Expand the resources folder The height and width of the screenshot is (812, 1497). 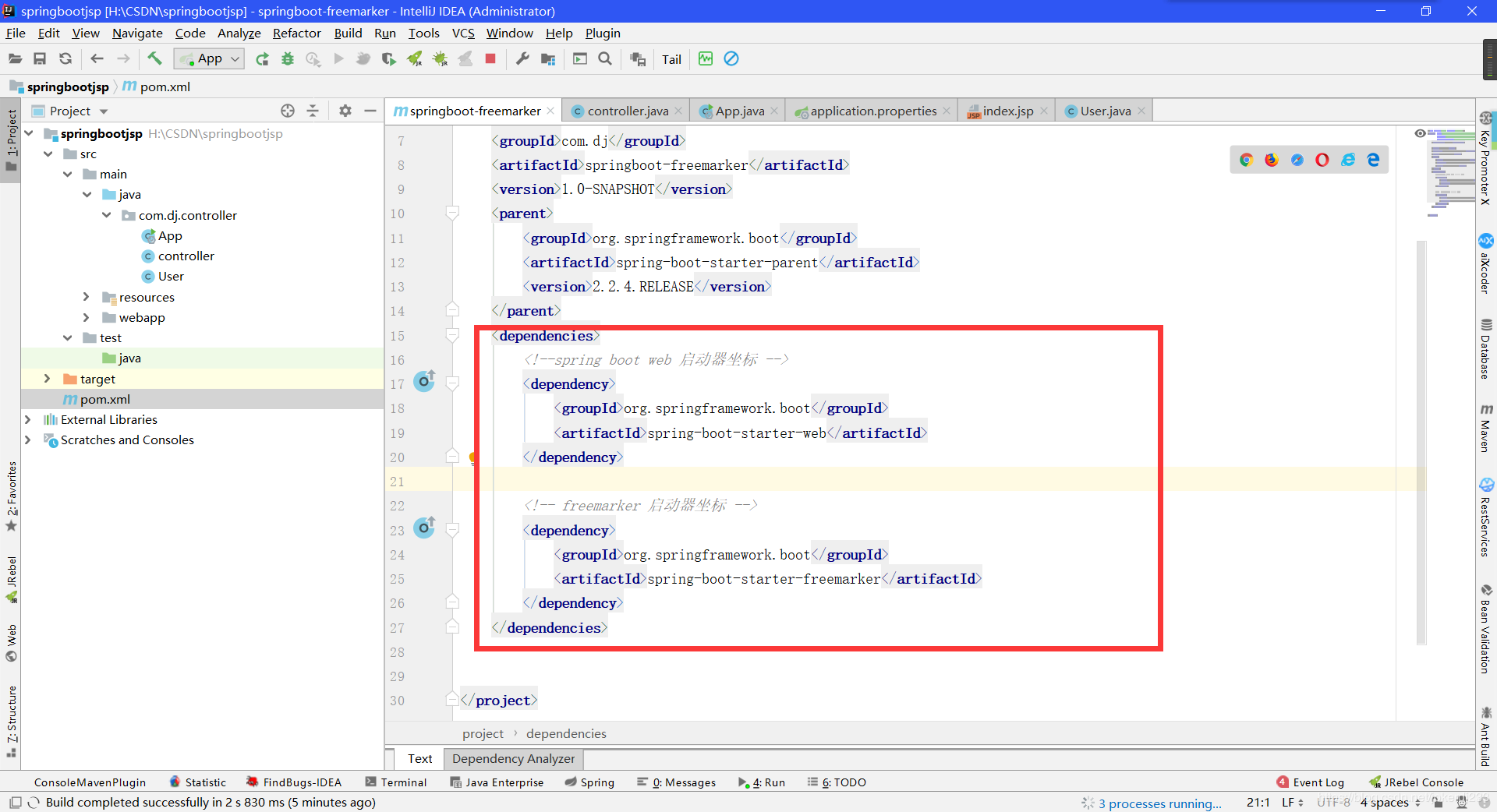tap(87, 297)
